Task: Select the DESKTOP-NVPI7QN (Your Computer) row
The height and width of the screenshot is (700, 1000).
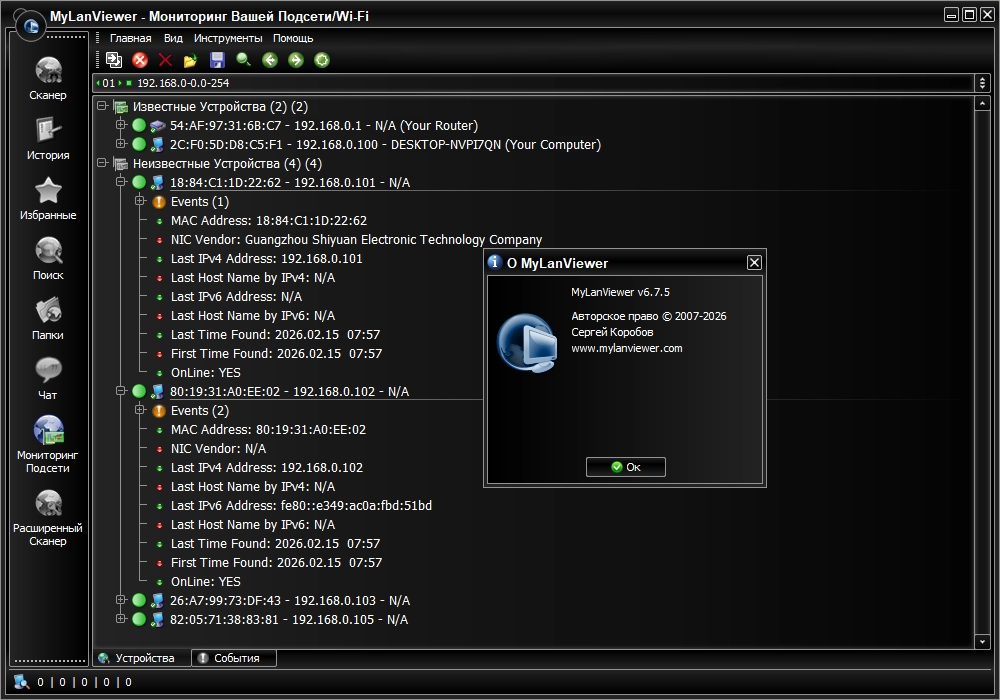Action: pos(385,145)
